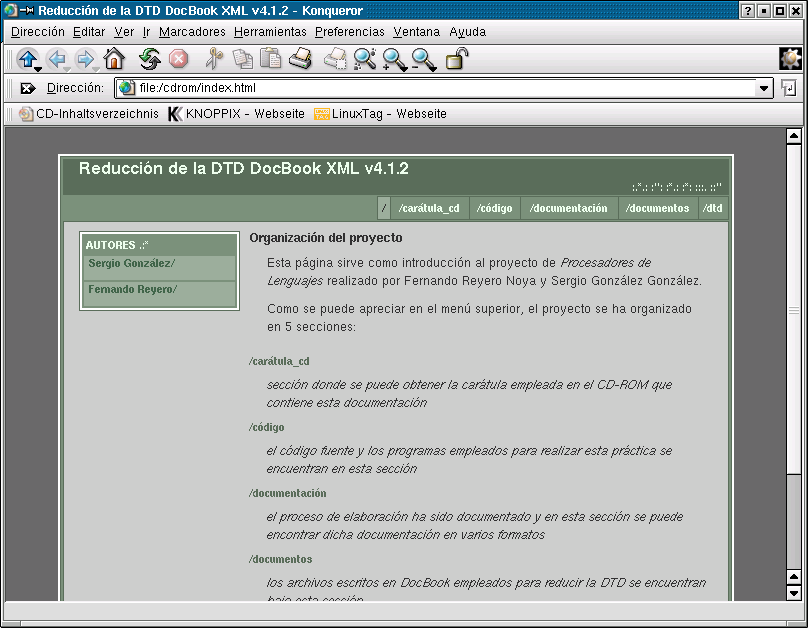Open the Ir menu
808x628 pixels.
click(x=146, y=32)
